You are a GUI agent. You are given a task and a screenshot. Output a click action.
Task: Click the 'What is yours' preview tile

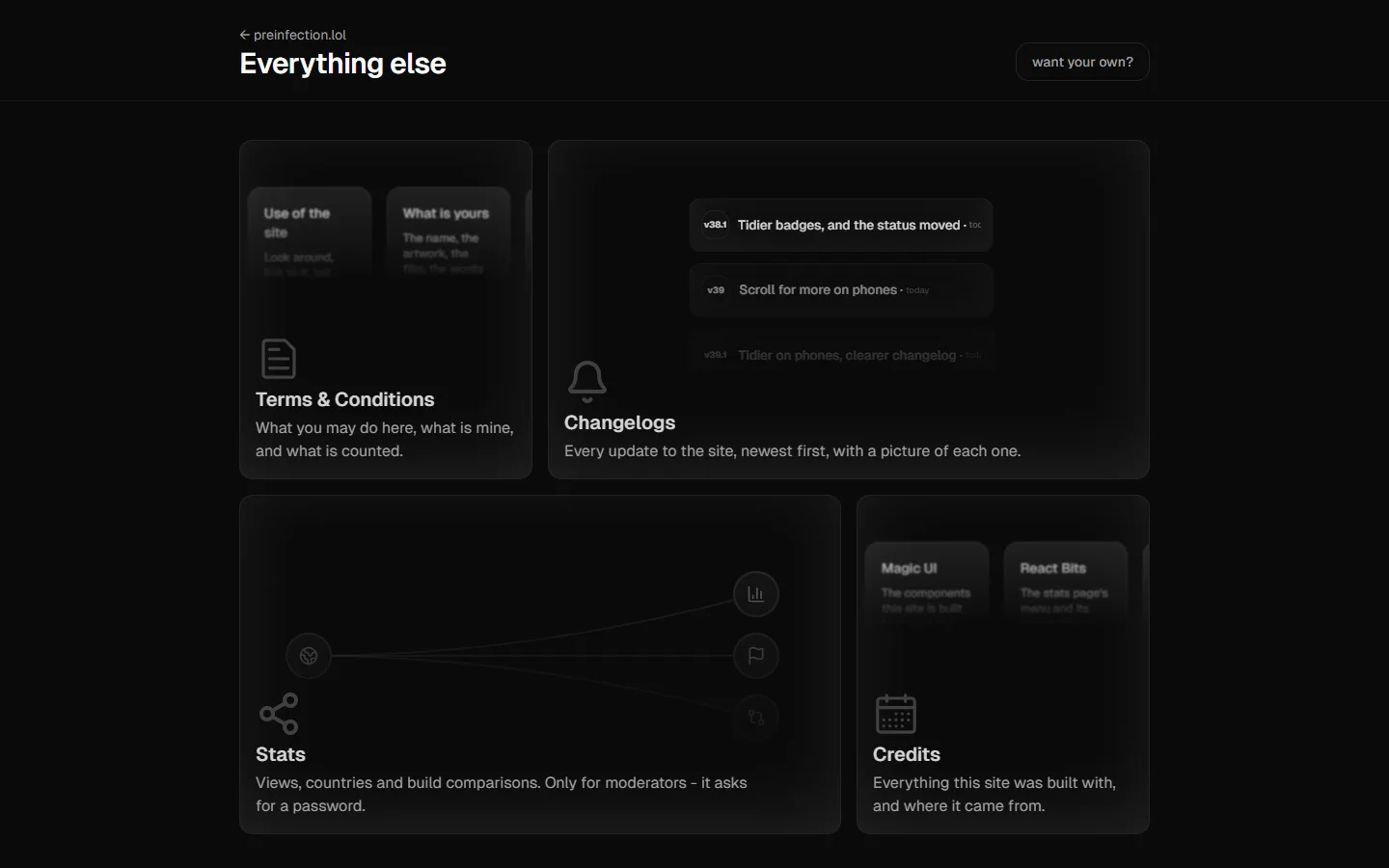pos(449,233)
